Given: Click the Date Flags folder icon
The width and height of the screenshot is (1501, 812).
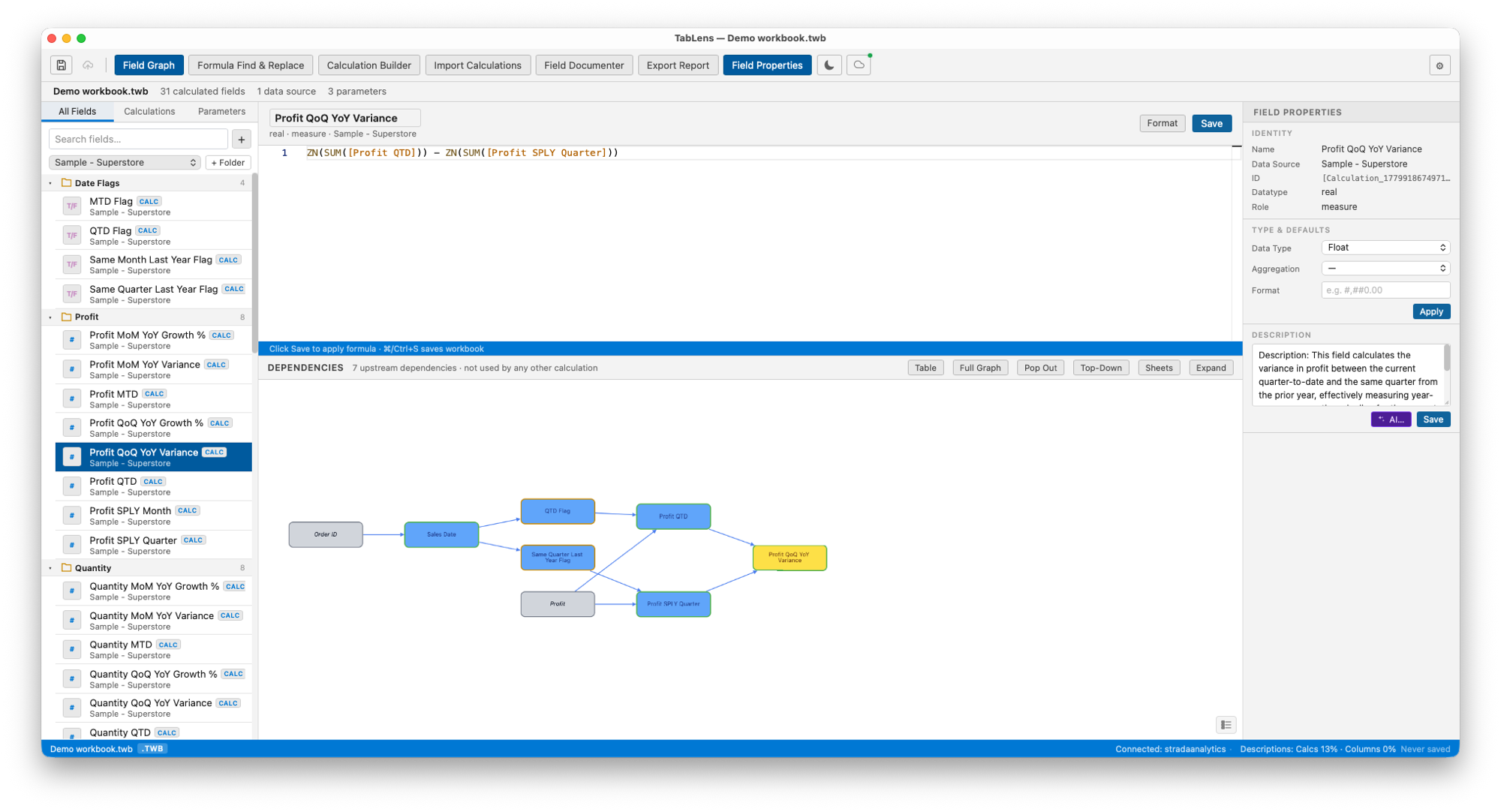Looking at the screenshot, I should (66, 182).
